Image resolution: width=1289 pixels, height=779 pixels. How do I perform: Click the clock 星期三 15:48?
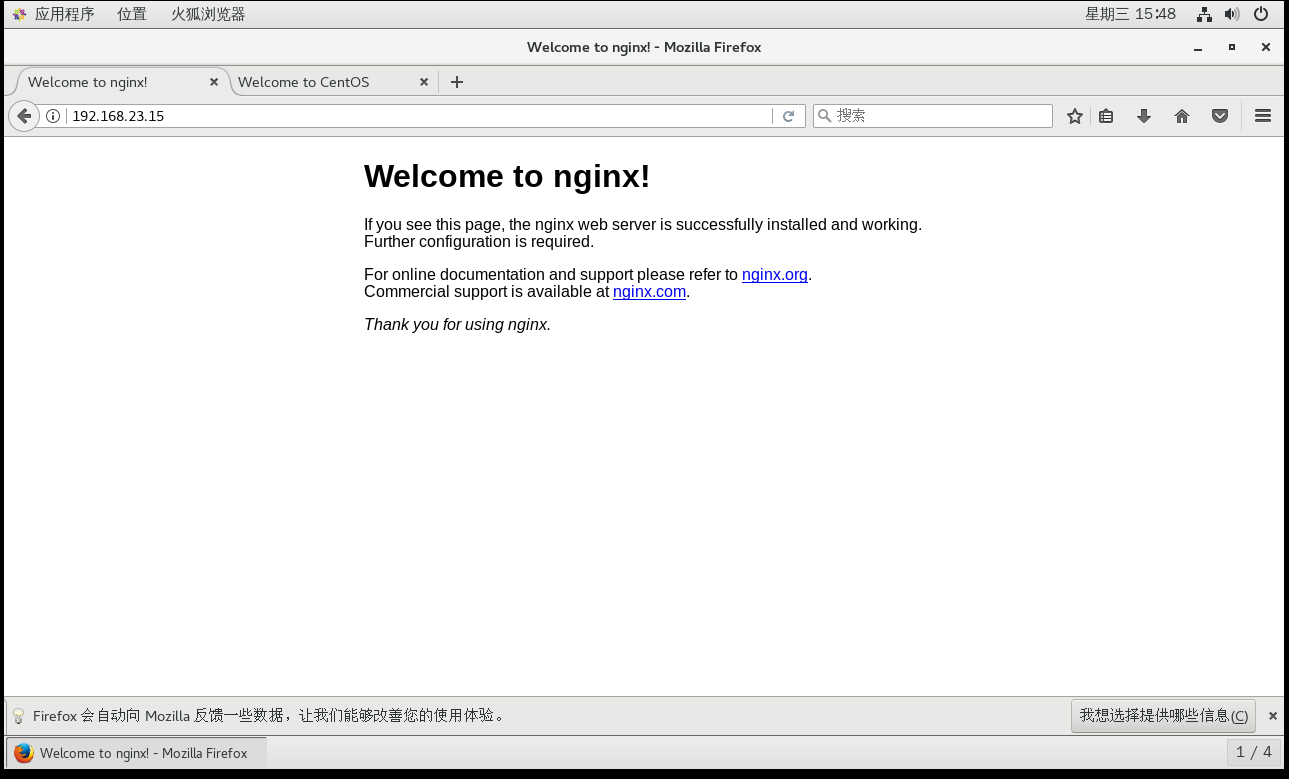(x=1131, y=14)
